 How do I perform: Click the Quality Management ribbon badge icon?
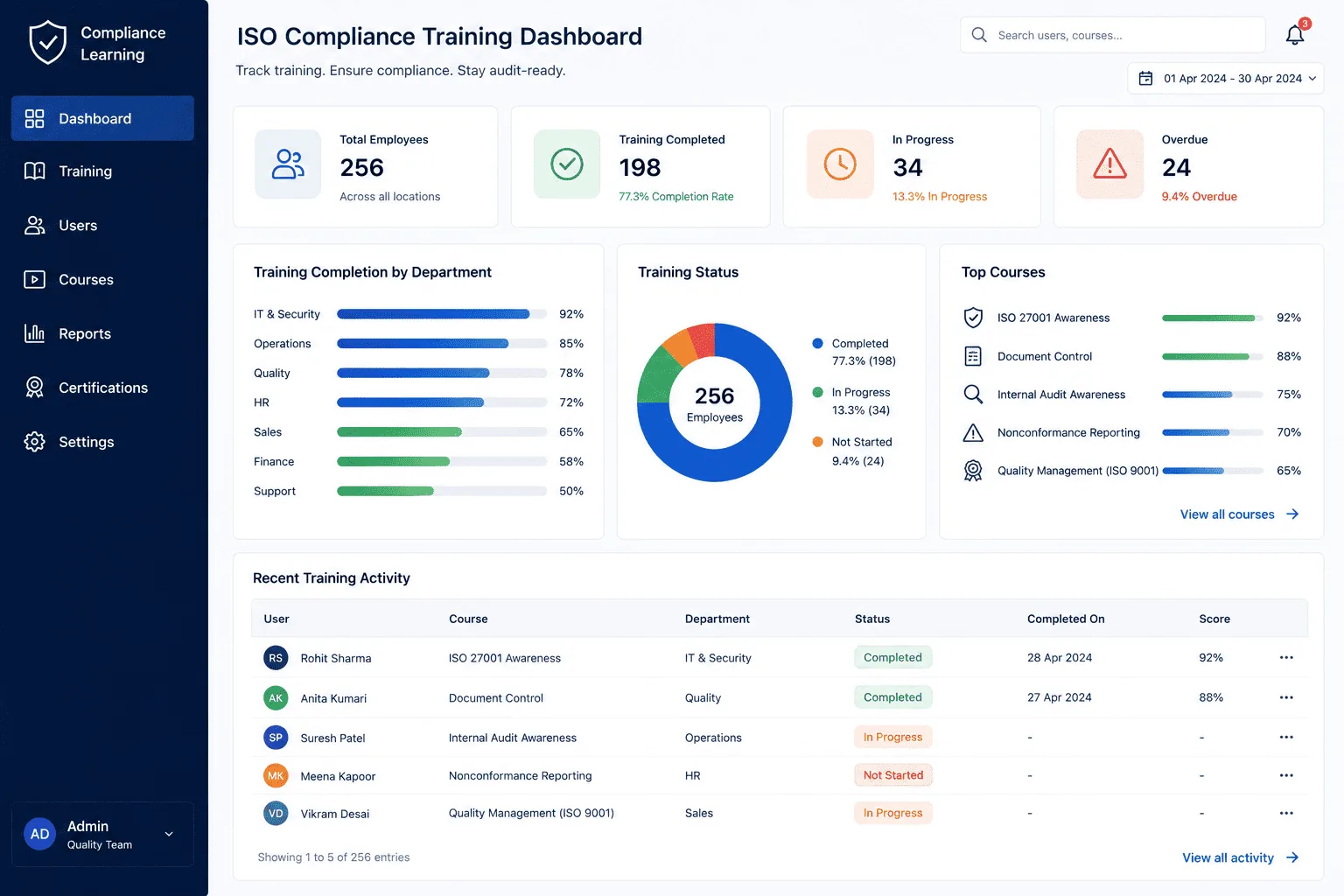(x=973, y=471)
